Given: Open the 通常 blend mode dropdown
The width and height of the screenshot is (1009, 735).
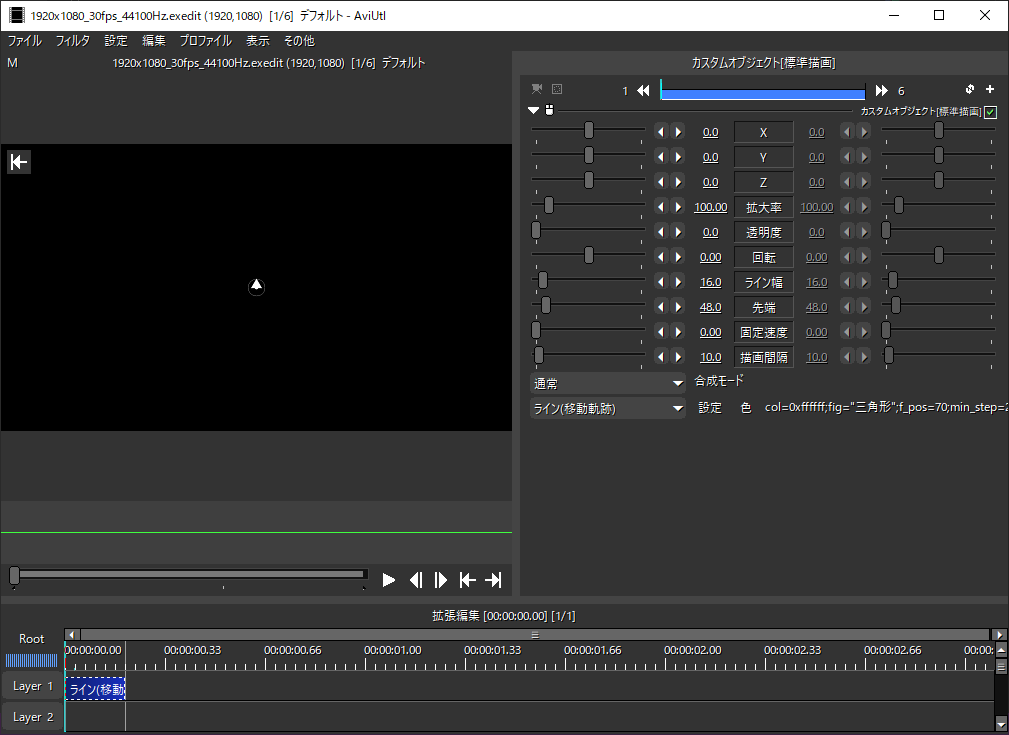Looking at the screenshot, I should (x=607, y=384).
